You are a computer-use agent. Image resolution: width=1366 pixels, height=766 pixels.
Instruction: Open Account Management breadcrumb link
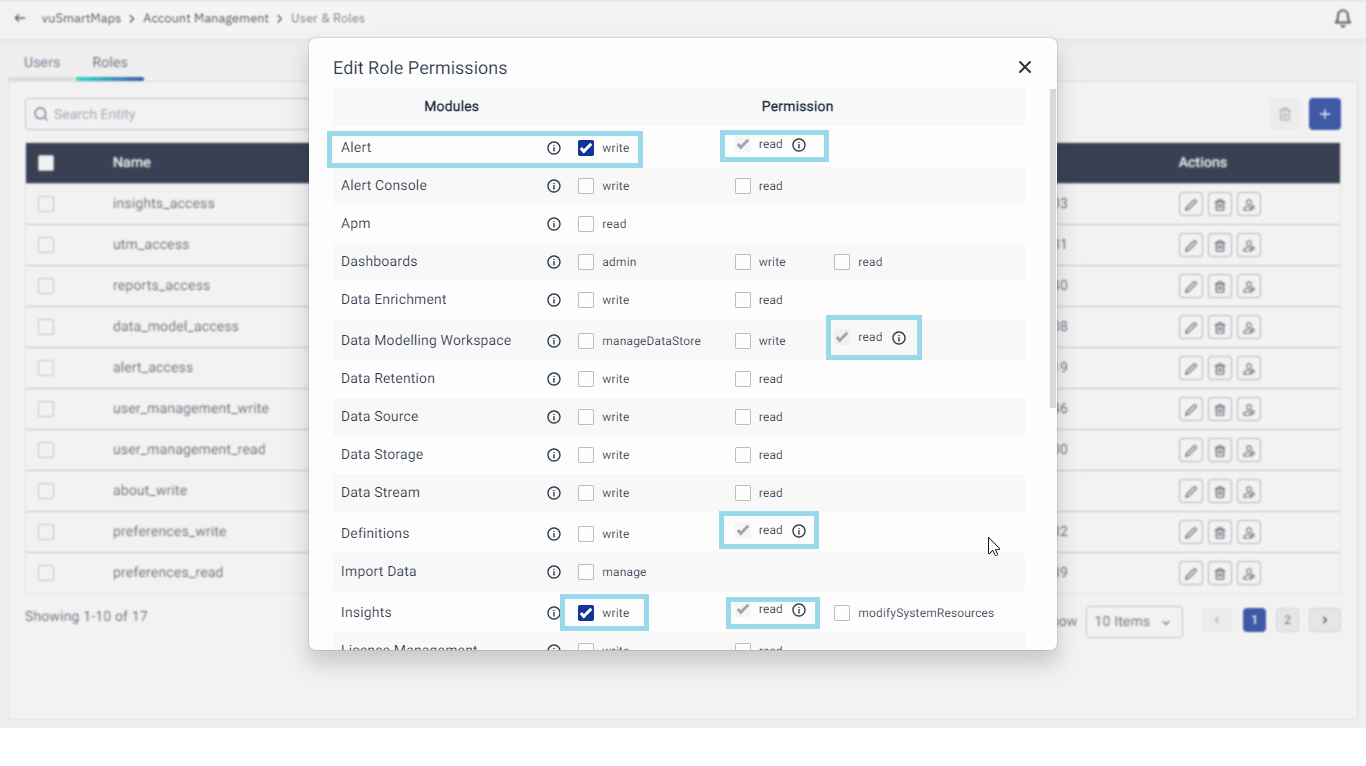(206, 18)
